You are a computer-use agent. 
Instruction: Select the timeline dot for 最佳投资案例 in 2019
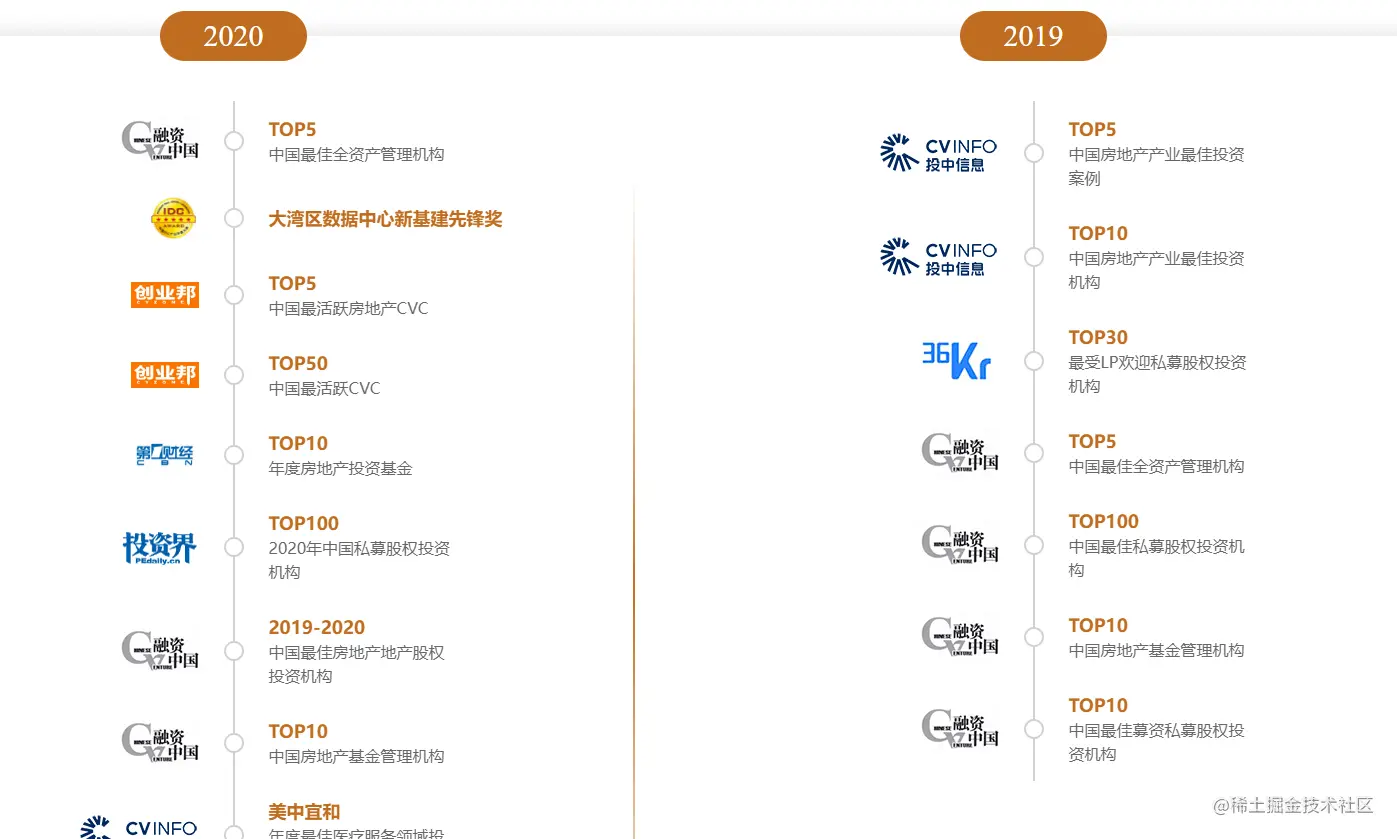coord(1034,153)
